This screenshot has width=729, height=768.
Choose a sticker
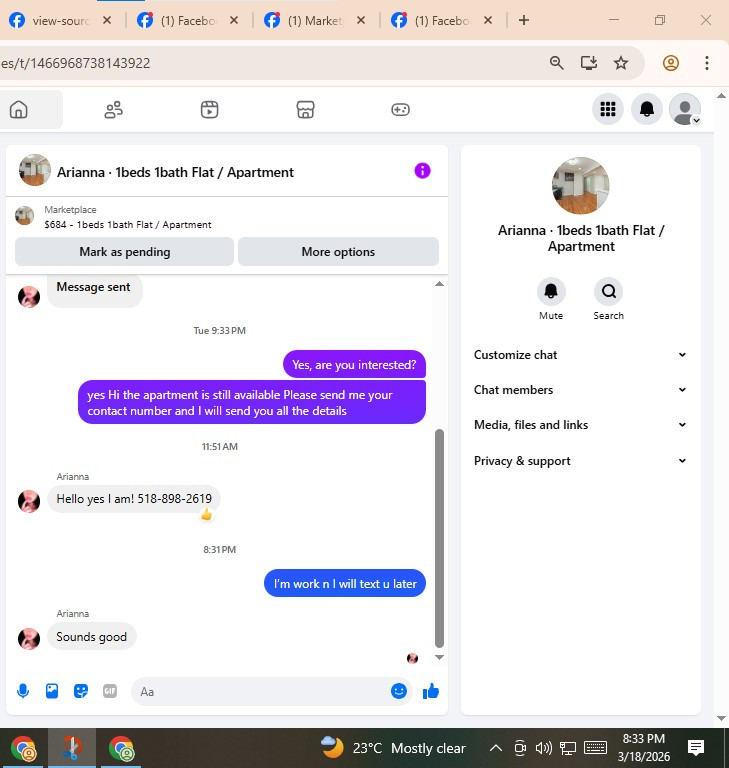coord(81,691)
